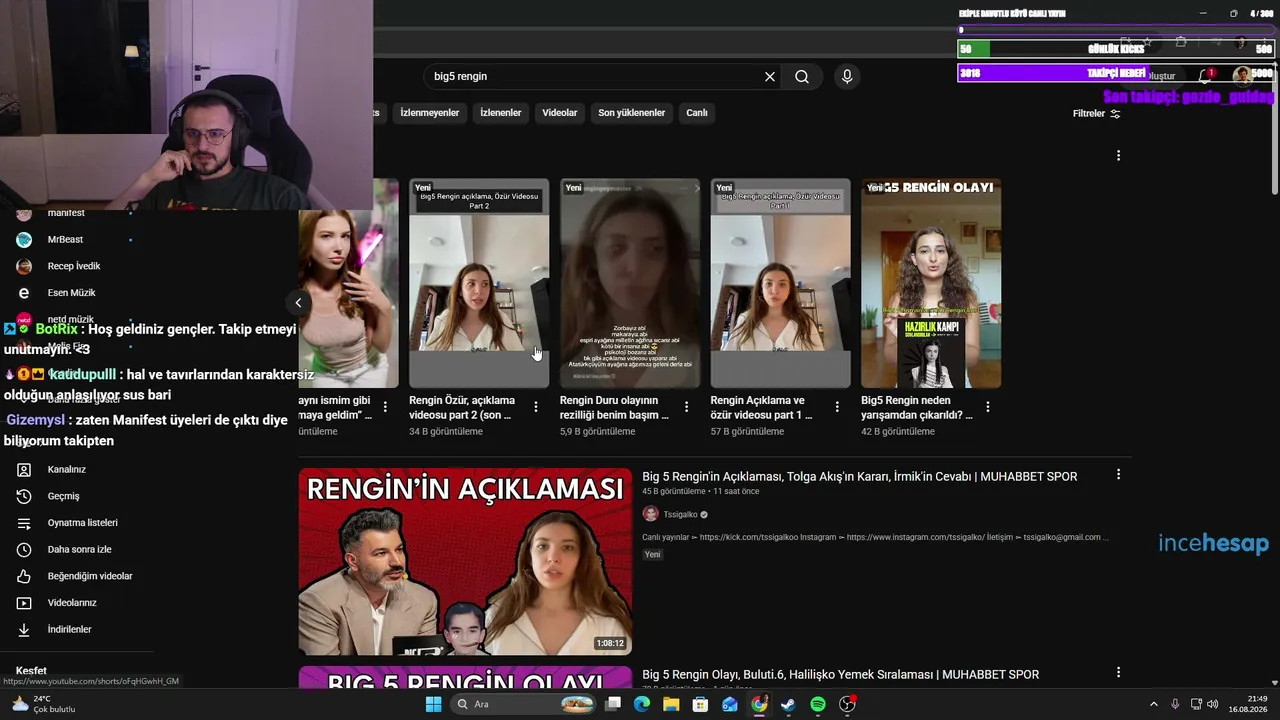Open the weather widget showing 24°C
The height and width of the screenshot is (720, 1280).
pos(44,704)
